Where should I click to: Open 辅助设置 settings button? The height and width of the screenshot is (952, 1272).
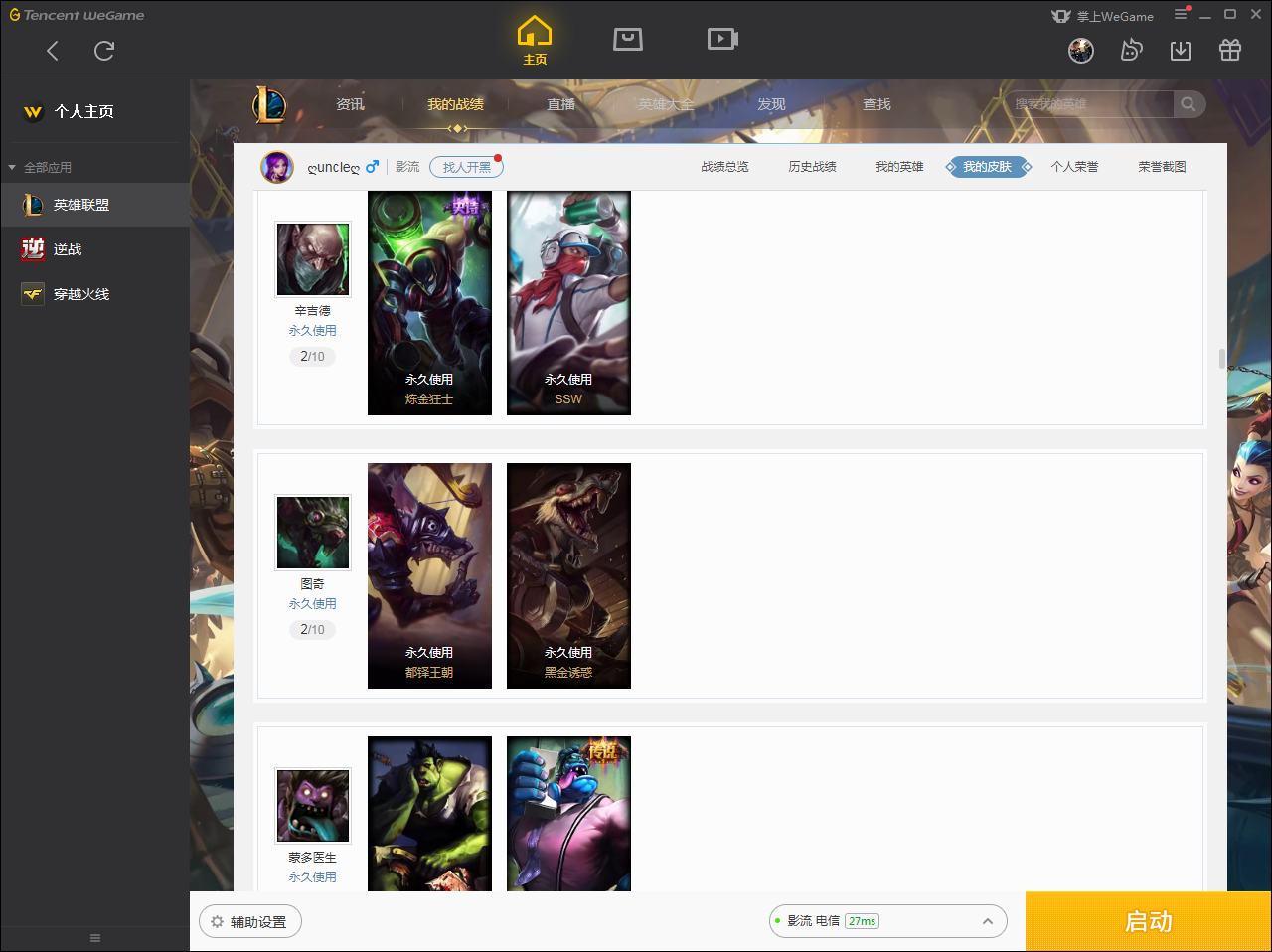tap(250, 921)
